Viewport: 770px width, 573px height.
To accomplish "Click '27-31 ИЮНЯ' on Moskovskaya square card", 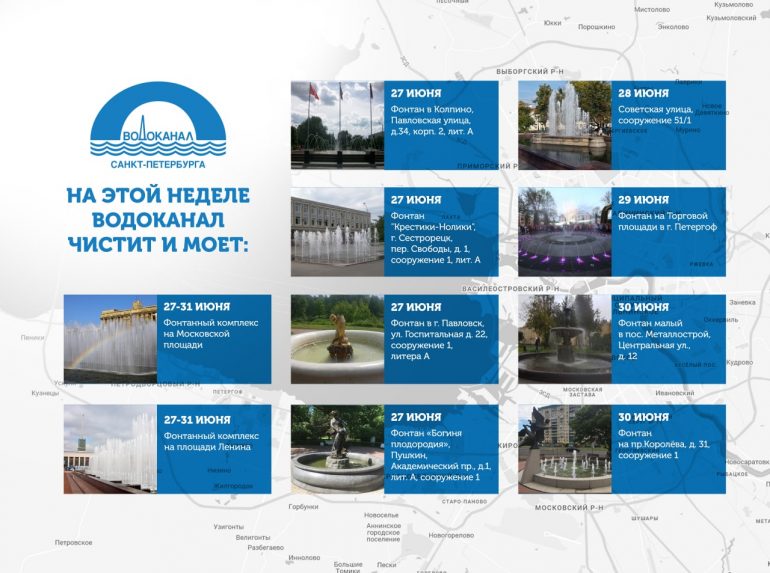I will click(197, 307).
